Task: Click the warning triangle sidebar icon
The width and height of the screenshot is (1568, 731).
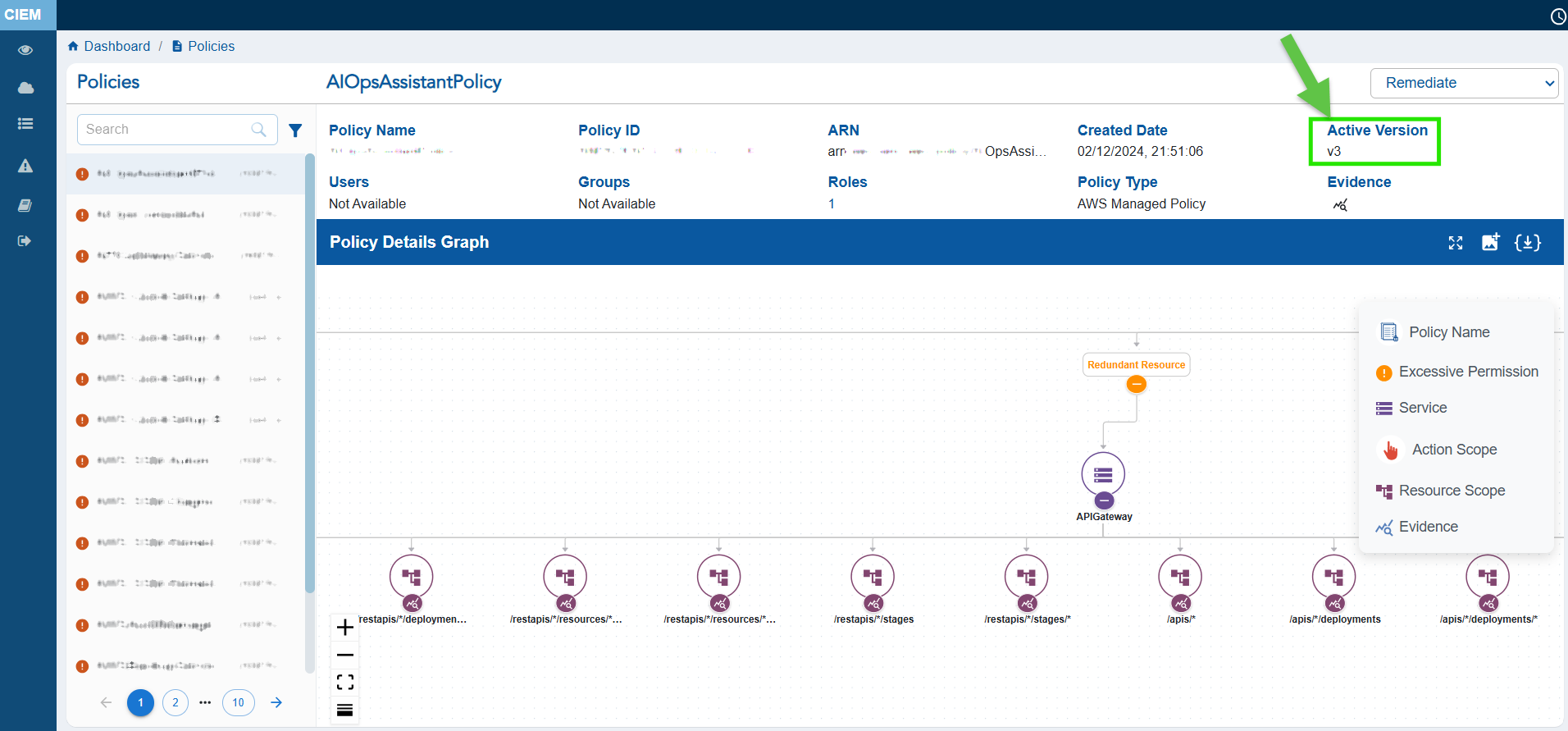Action: pos(25,166)
